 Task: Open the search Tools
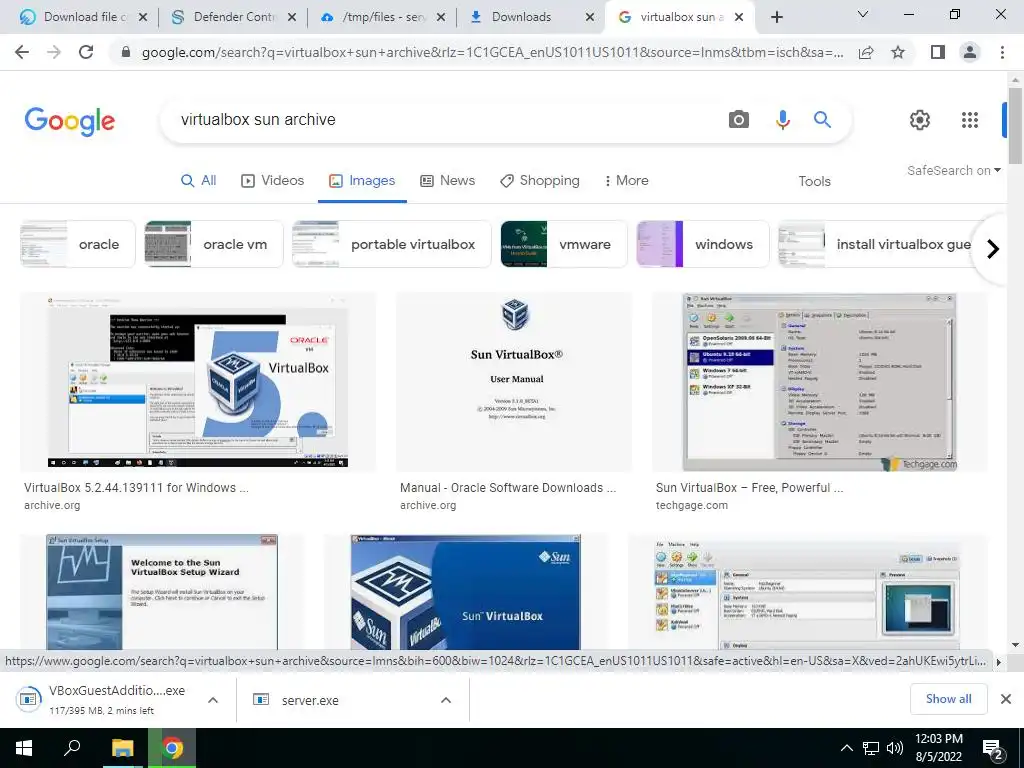[814, 182]
